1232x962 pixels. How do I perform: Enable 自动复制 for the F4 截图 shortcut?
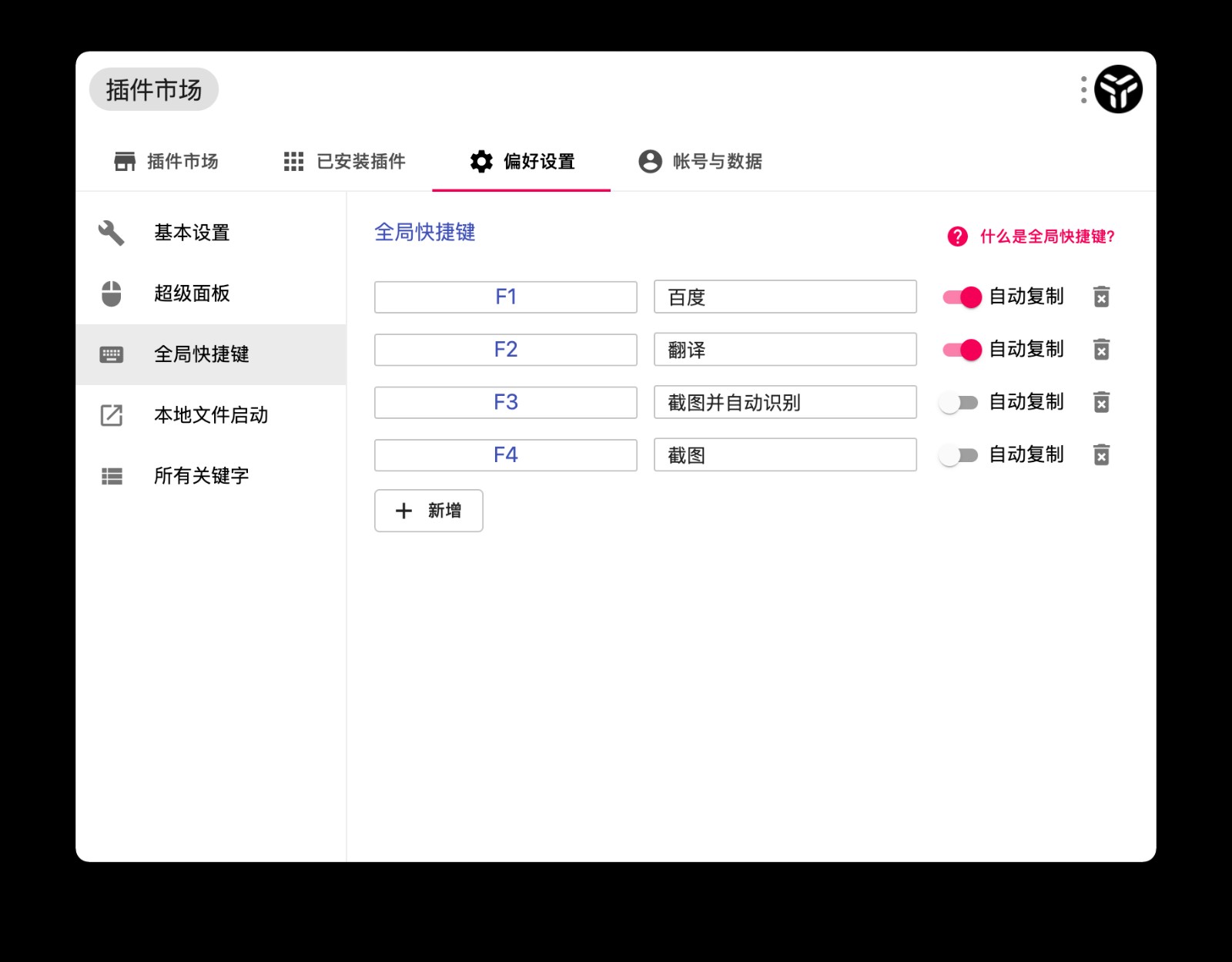(x=959, y=455)
